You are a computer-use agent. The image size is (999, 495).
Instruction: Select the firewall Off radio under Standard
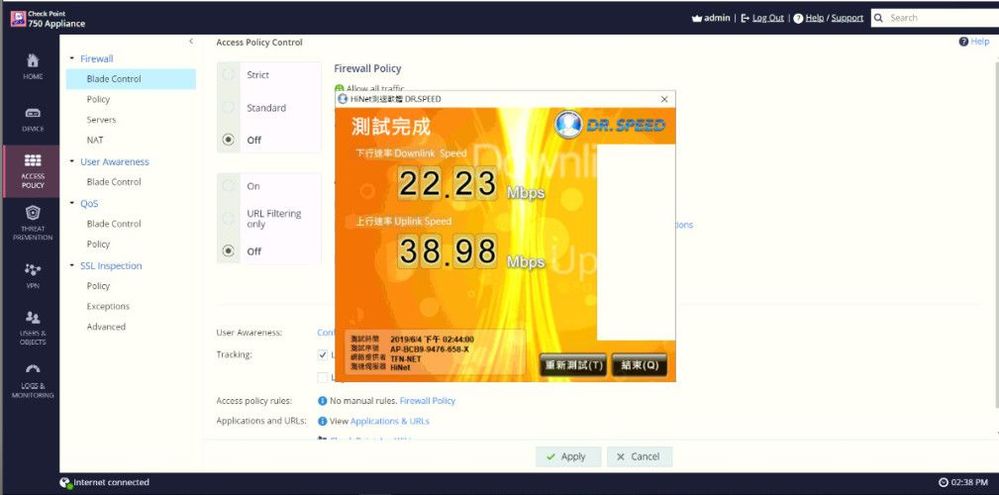pos(228,140)
